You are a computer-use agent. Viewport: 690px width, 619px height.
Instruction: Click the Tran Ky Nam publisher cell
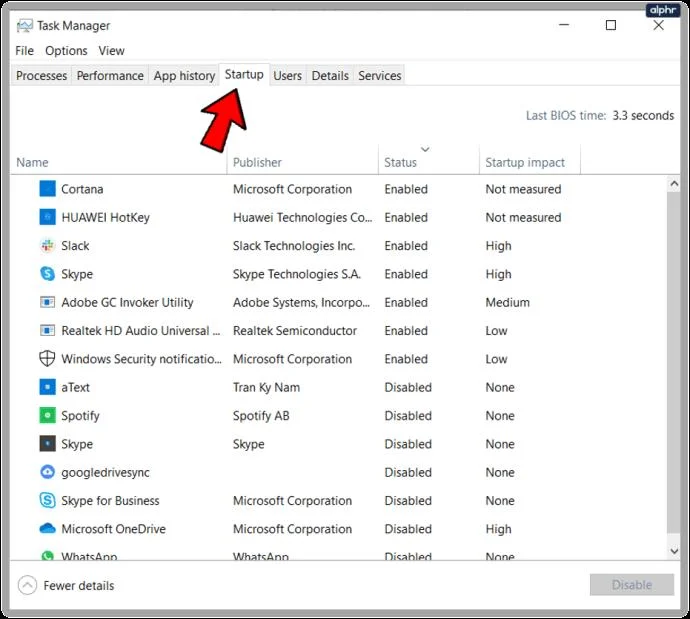(266, 387)
